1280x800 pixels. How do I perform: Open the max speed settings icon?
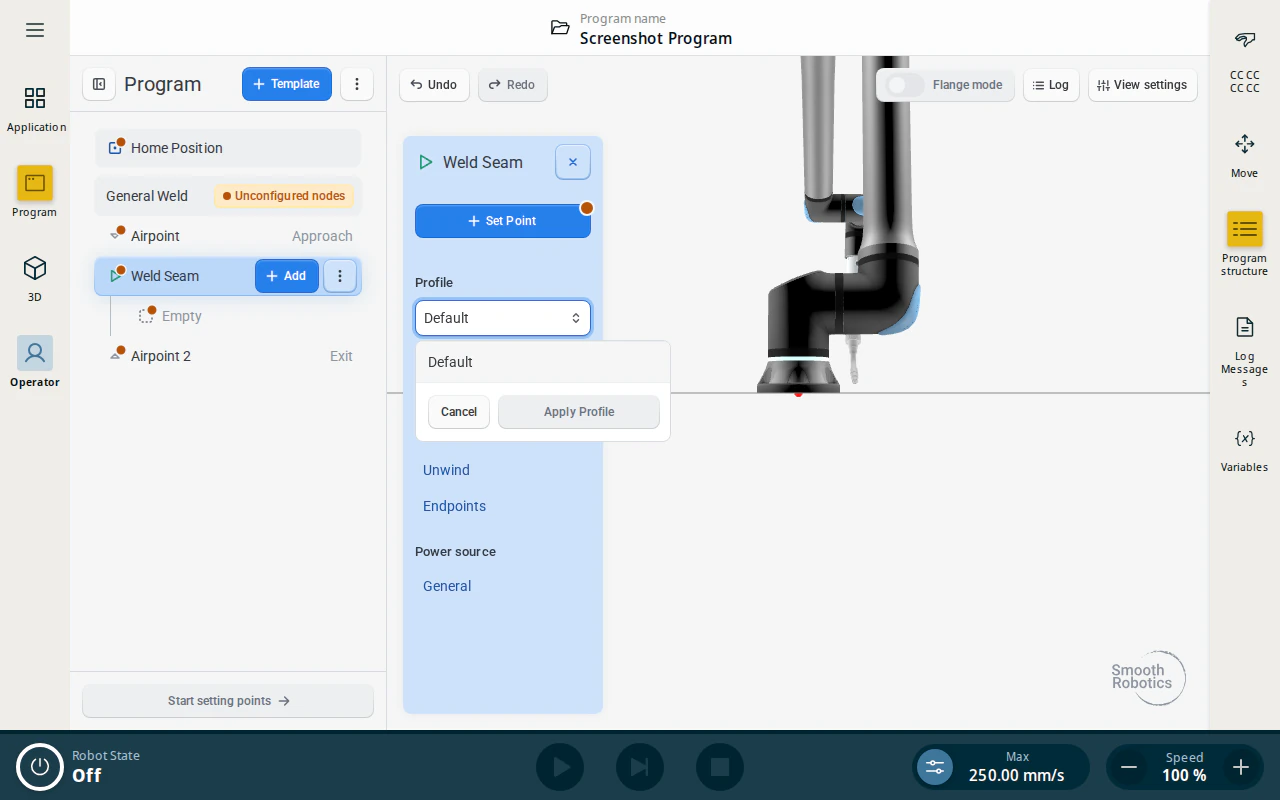point(935,767)
